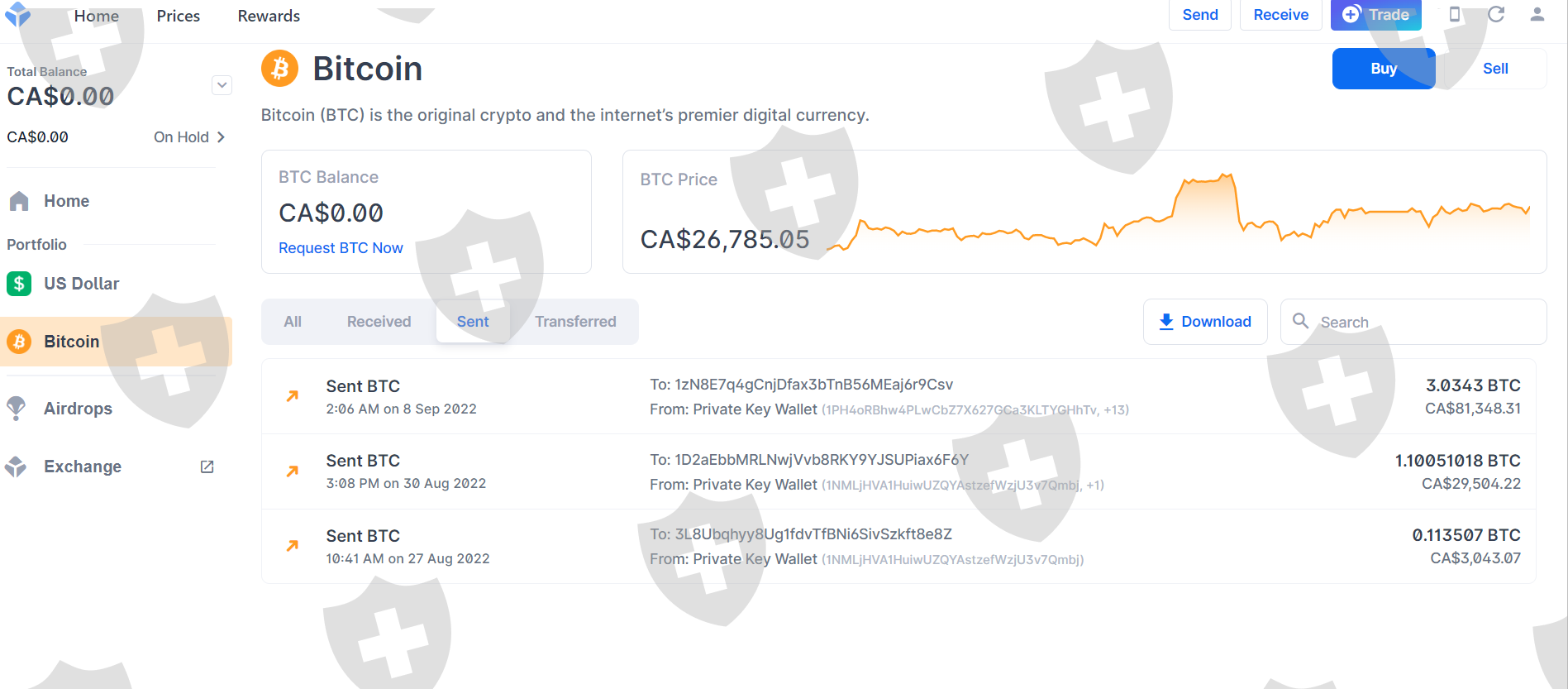Image resolution: width=1568 pixels, height=689 pixels.
Task: Download the transaction history
Action: click(x=1205, y=322)
